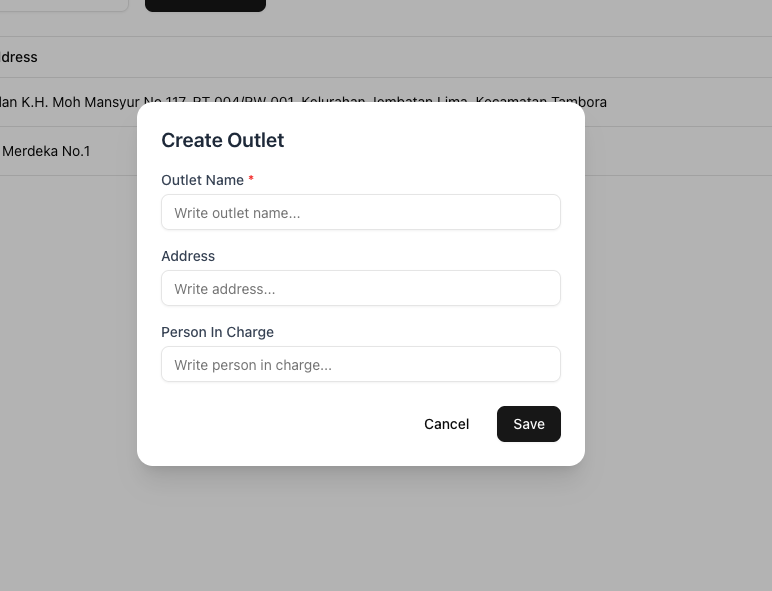Image resolution: width=772 pixels, height=591 pixels.
Task: Click the Create Outlet dialog title
Action: click(223, 140)
